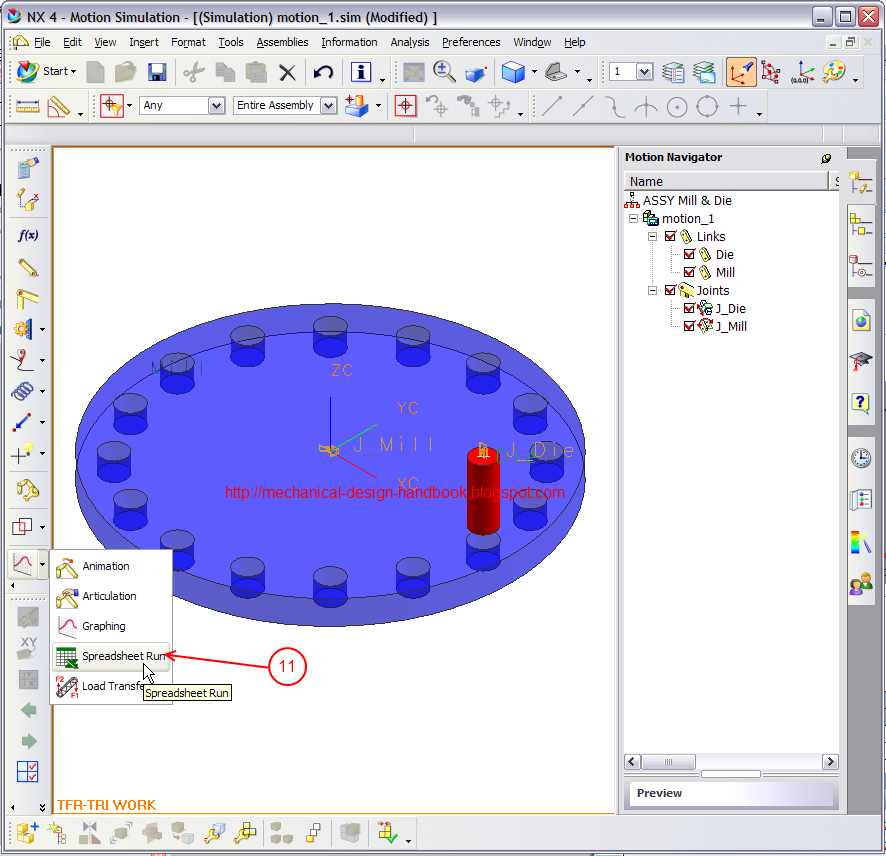The width and height of the screenshot is (886, 856).
Task: Open the rendering style dropdown arrow
Action: click(534, 72)
